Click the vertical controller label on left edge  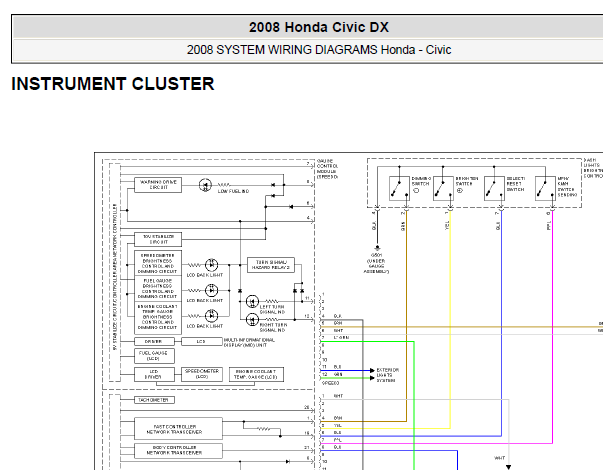coord(115,277)
